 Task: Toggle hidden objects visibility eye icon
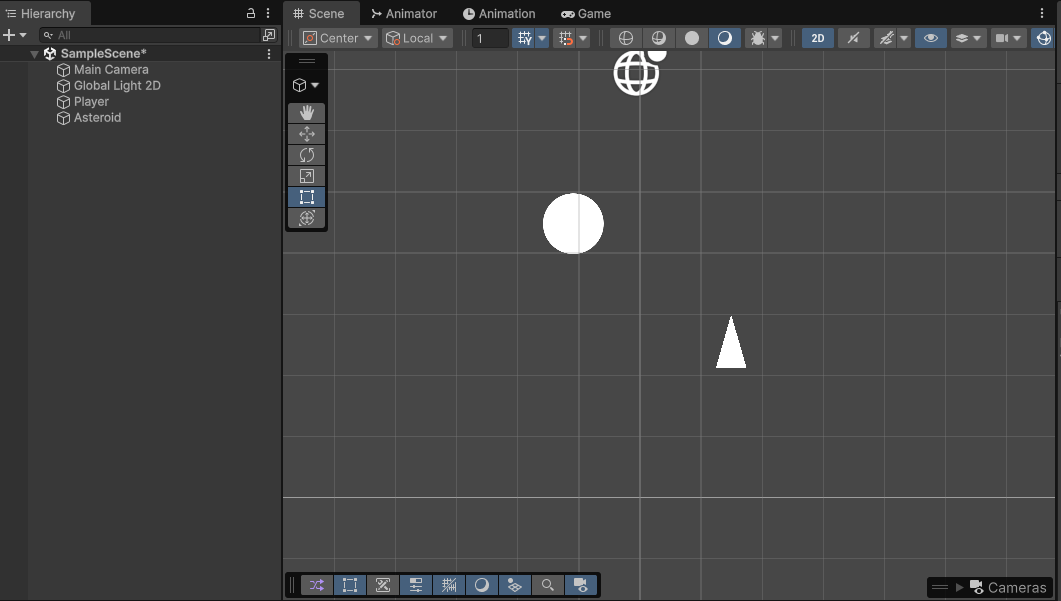coord(931,38)
